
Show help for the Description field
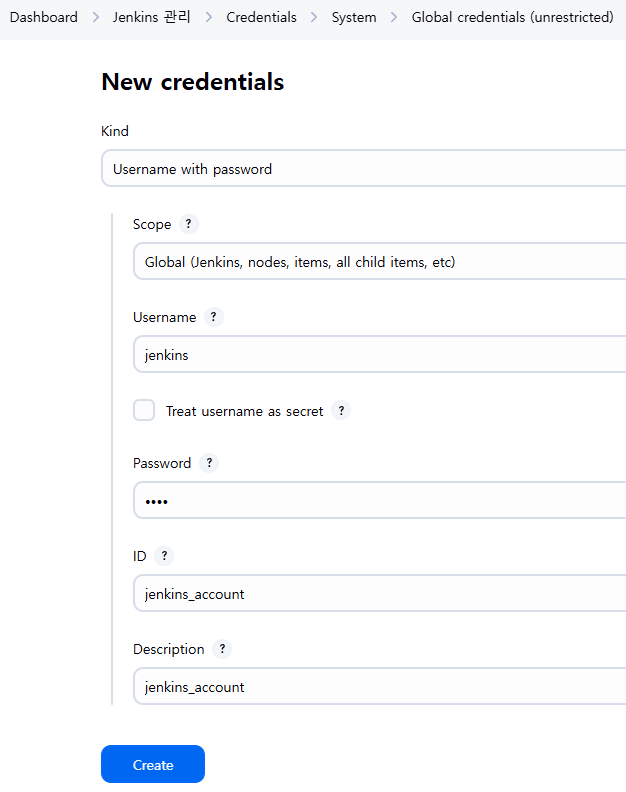222,649
